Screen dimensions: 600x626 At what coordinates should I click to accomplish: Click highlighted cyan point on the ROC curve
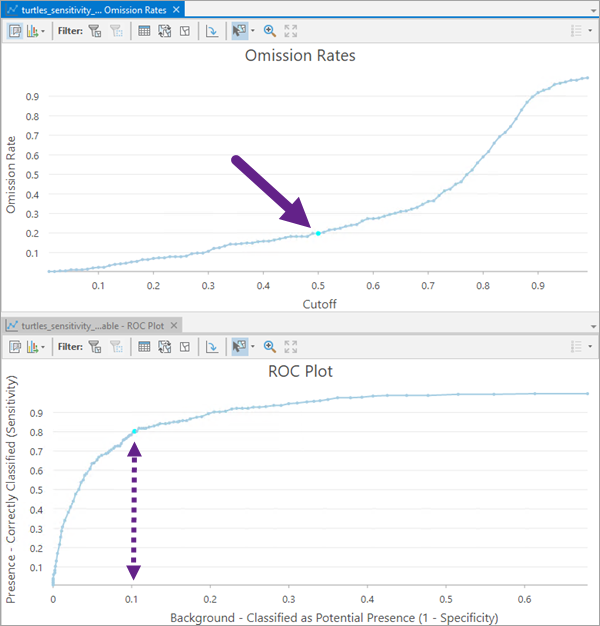pyautogui.click(x=134, y=432)
